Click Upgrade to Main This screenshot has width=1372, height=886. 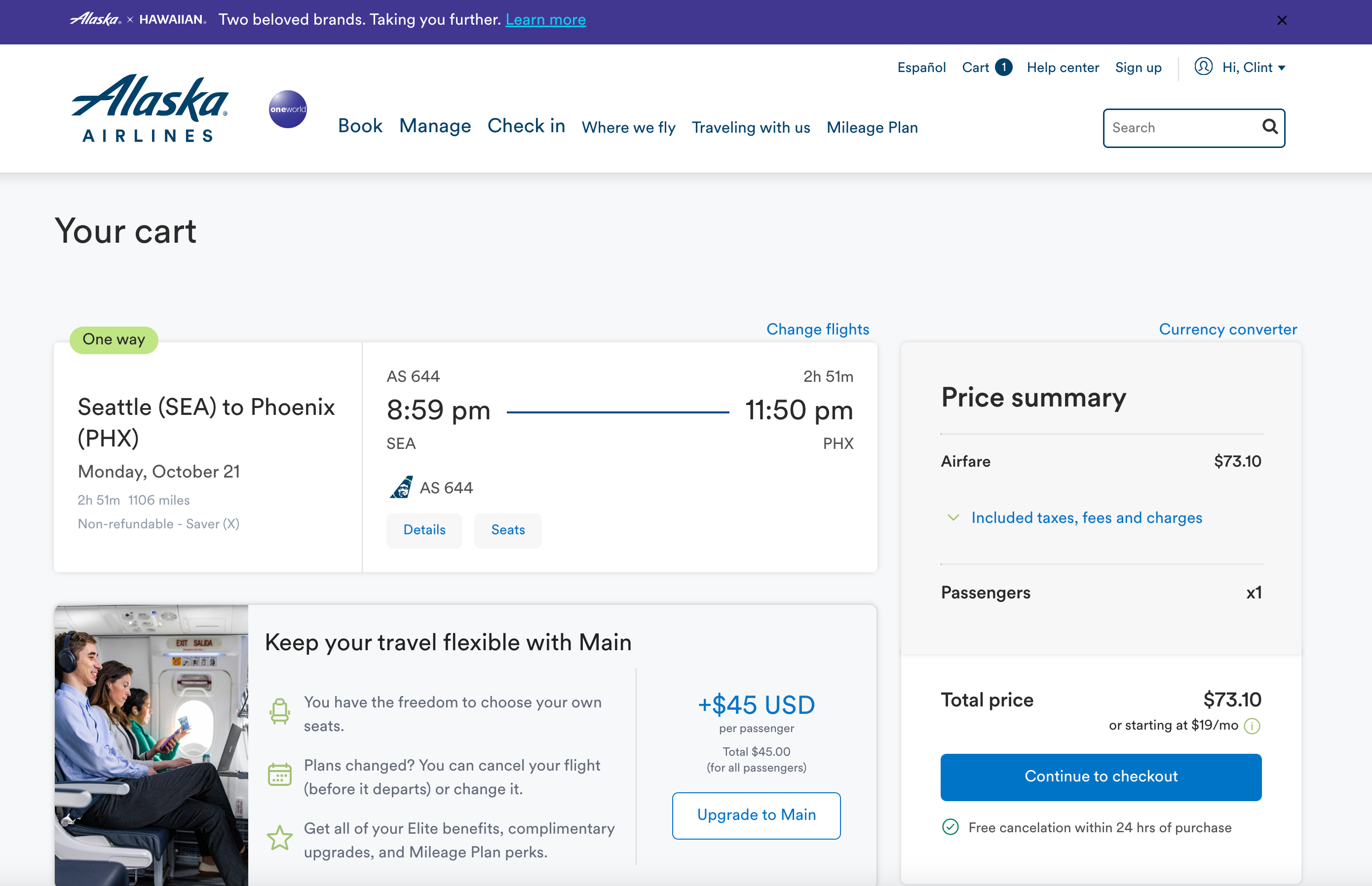click(756, 815)
